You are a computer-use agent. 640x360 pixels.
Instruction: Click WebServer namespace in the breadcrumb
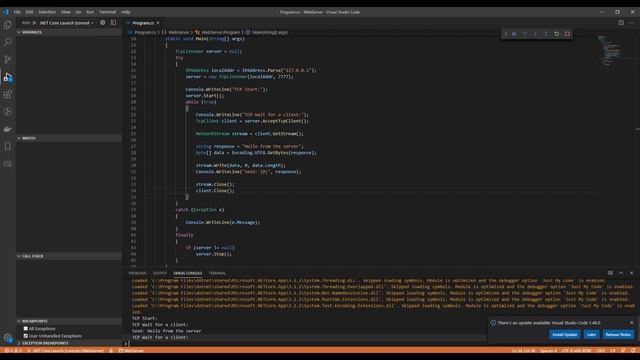click(x=178, y=32)
